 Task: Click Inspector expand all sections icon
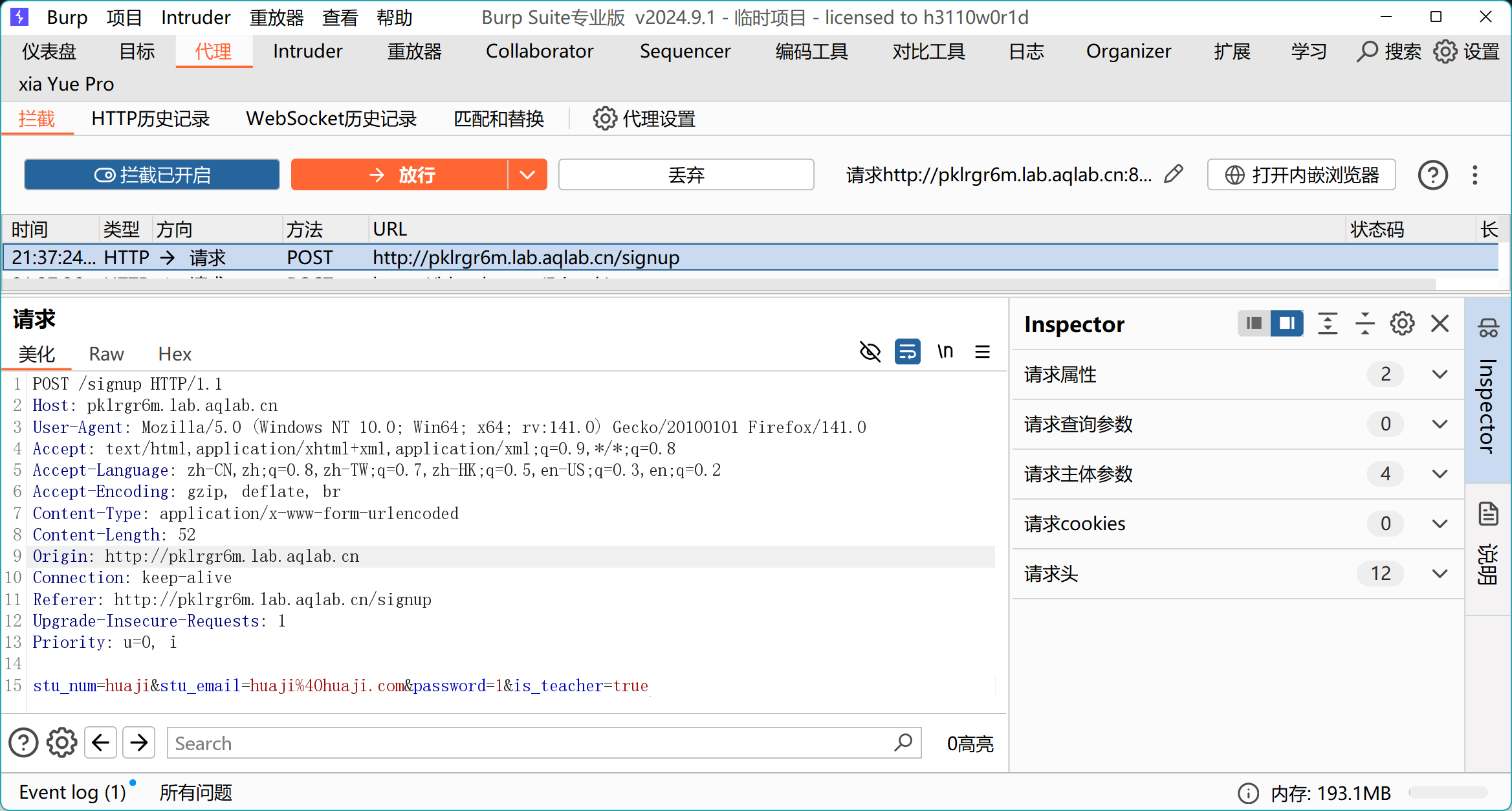[x=1327, y=324]
